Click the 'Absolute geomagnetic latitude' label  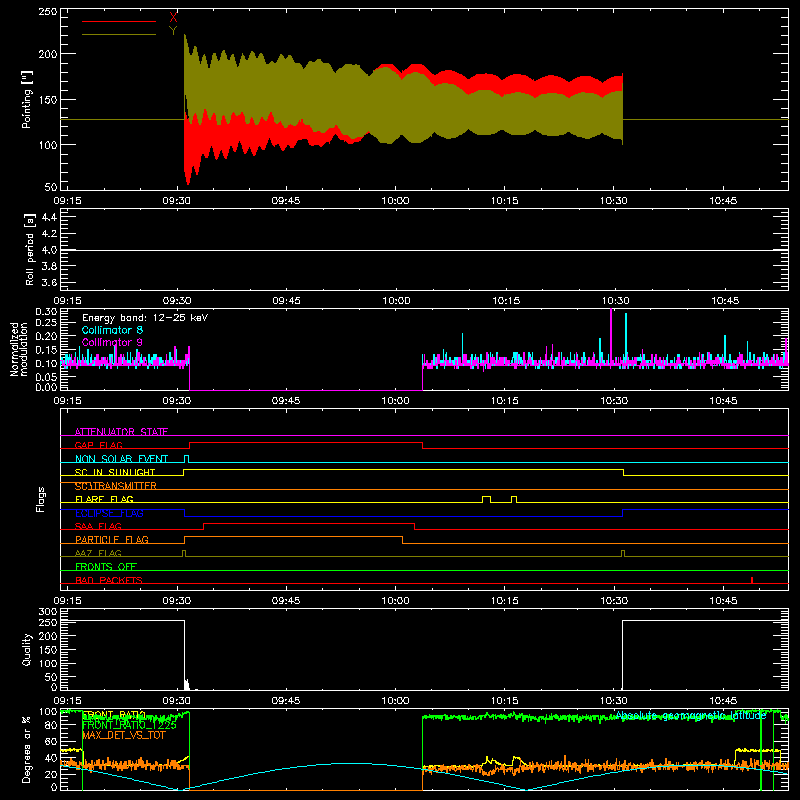click(691, 715)
